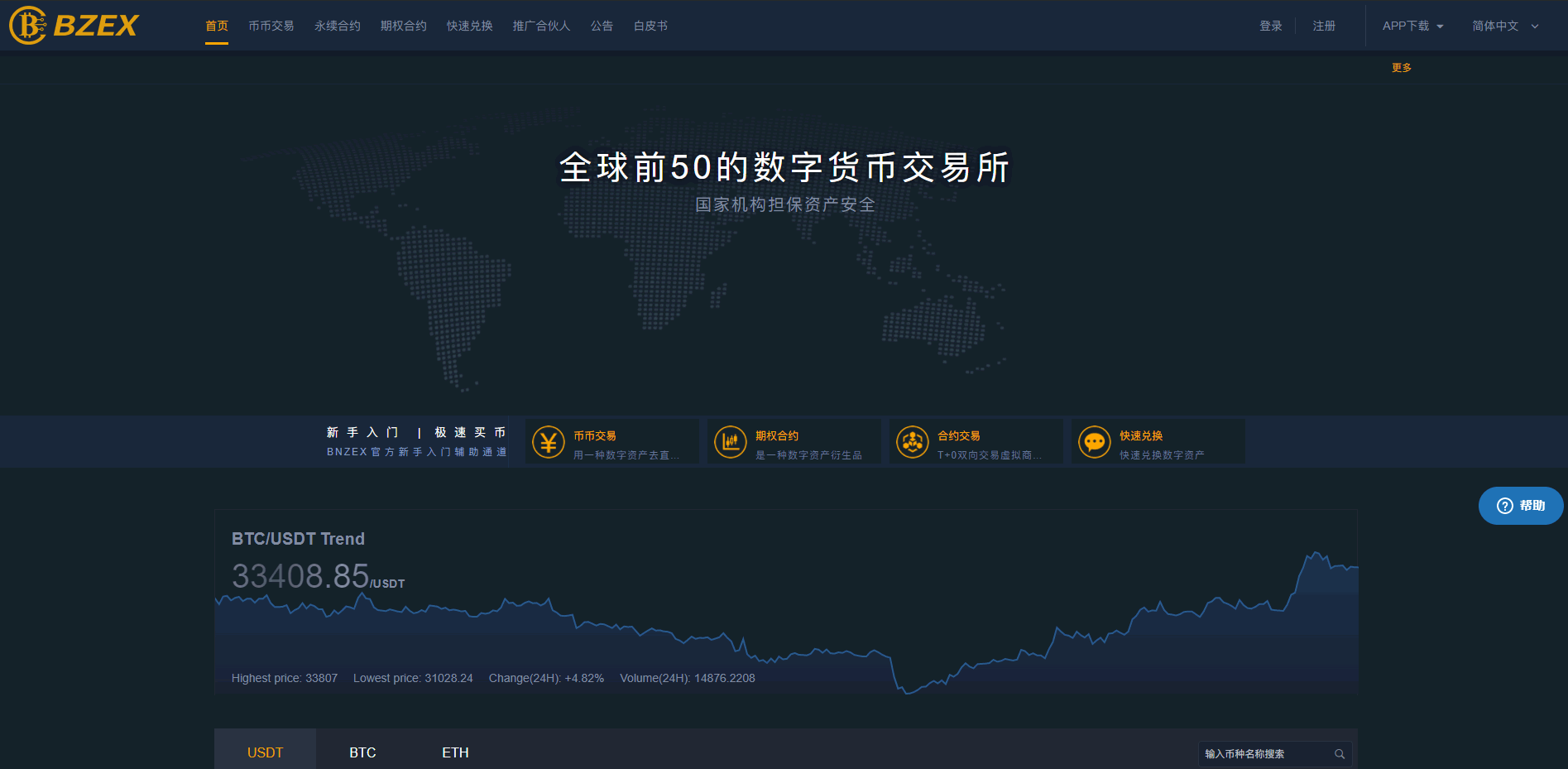Select the ETH market tab
Viewport: 1568px width, 769px height.
tap(455, 752)
